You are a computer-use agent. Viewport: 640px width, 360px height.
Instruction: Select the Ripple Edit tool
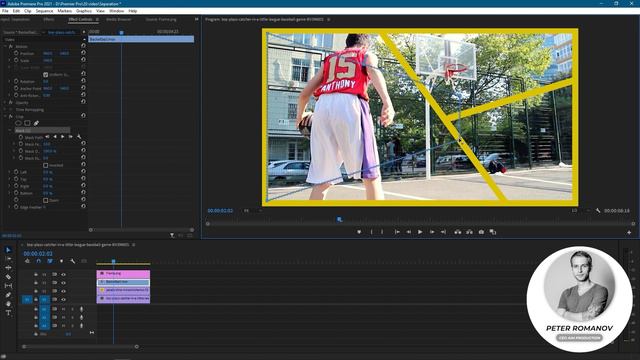(x=8, y=268)
